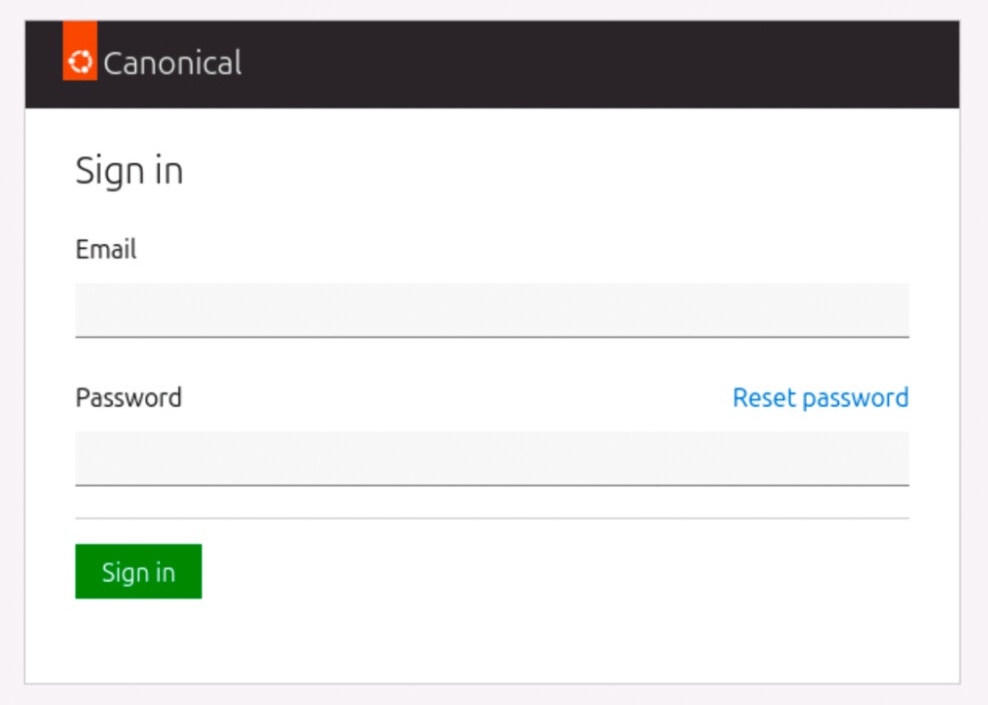
Task: Click the Email field label
Action: click(x=106, y=249)
